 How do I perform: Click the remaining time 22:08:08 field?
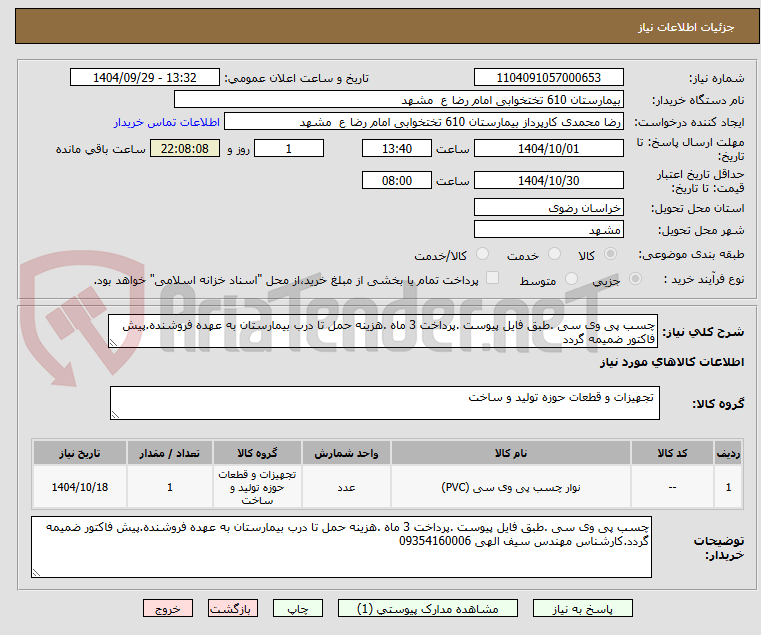click(185, 149)
